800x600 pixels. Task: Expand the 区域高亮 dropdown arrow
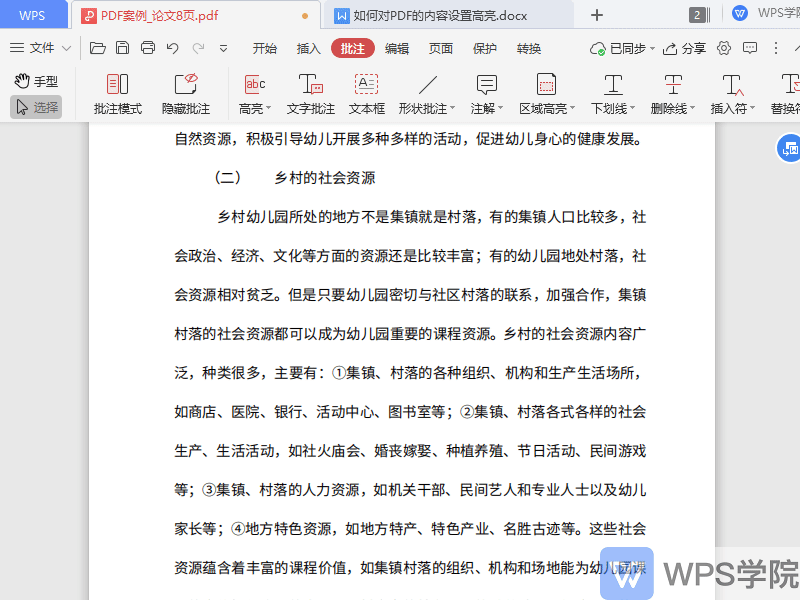572,108
